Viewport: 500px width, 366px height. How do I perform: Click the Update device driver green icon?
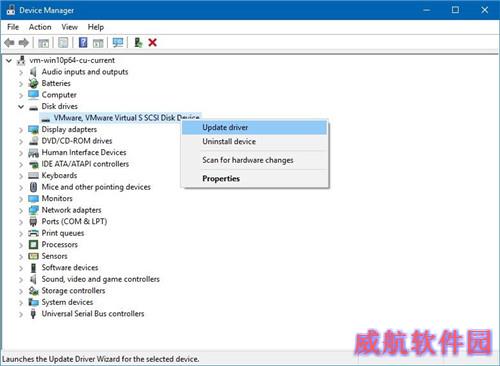point(138,43)
